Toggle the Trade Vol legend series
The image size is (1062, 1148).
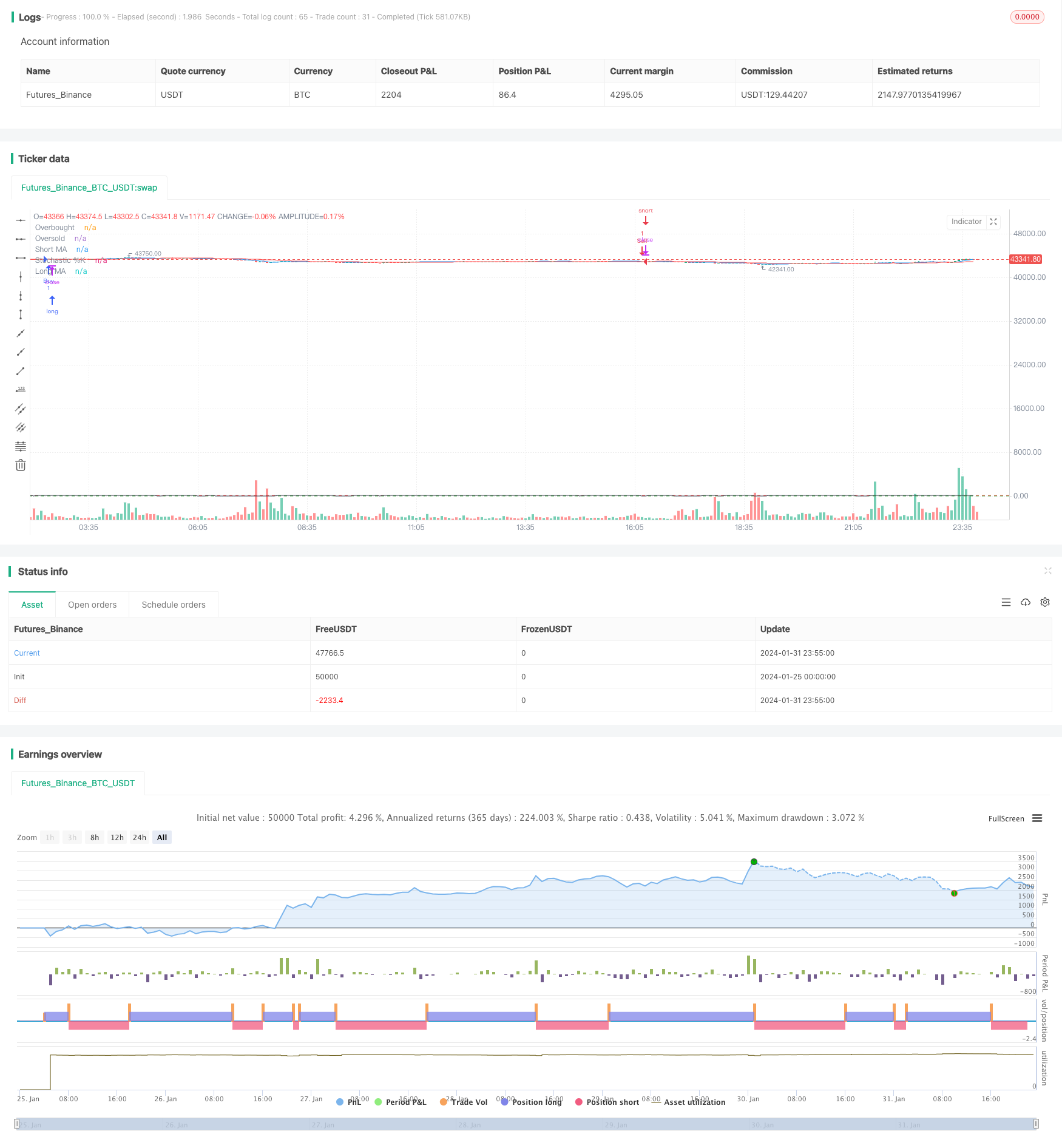tap(464, 1102)
